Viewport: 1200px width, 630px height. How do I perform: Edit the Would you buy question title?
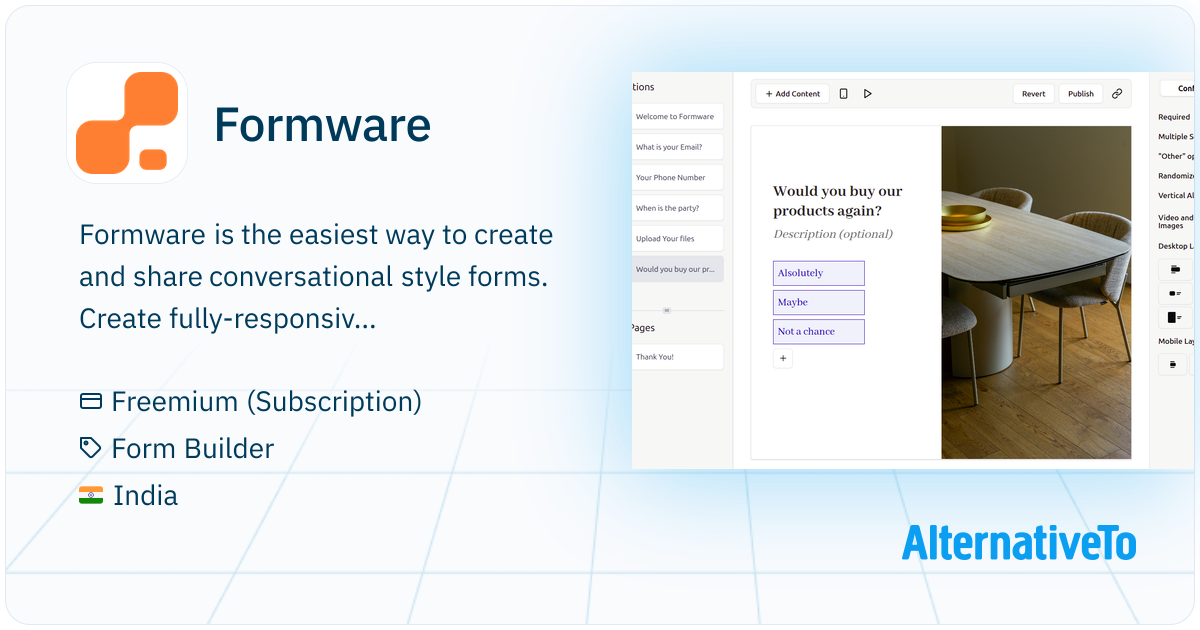(838, 201)
